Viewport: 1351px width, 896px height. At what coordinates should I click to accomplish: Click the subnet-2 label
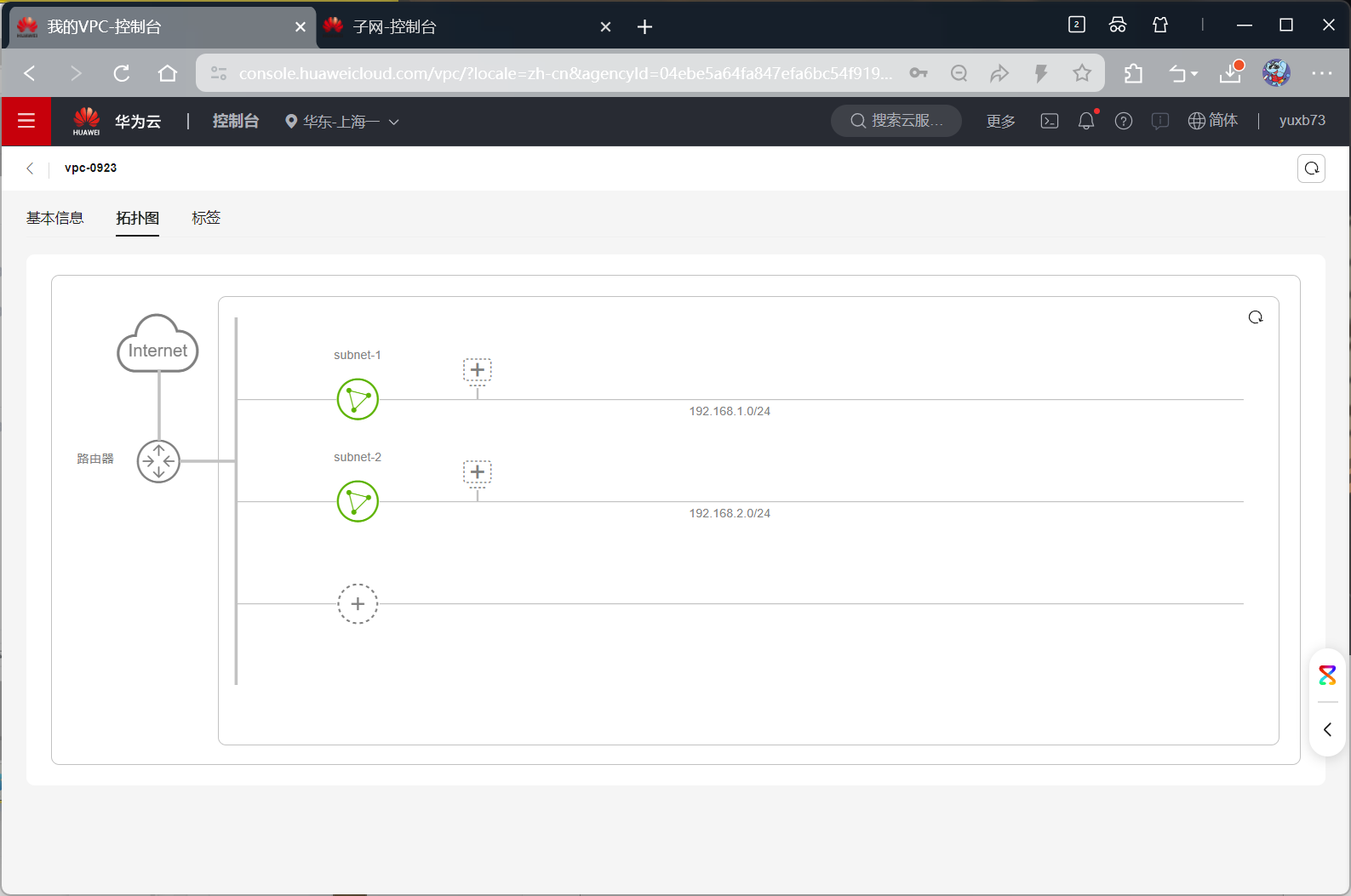pos(358,457)
